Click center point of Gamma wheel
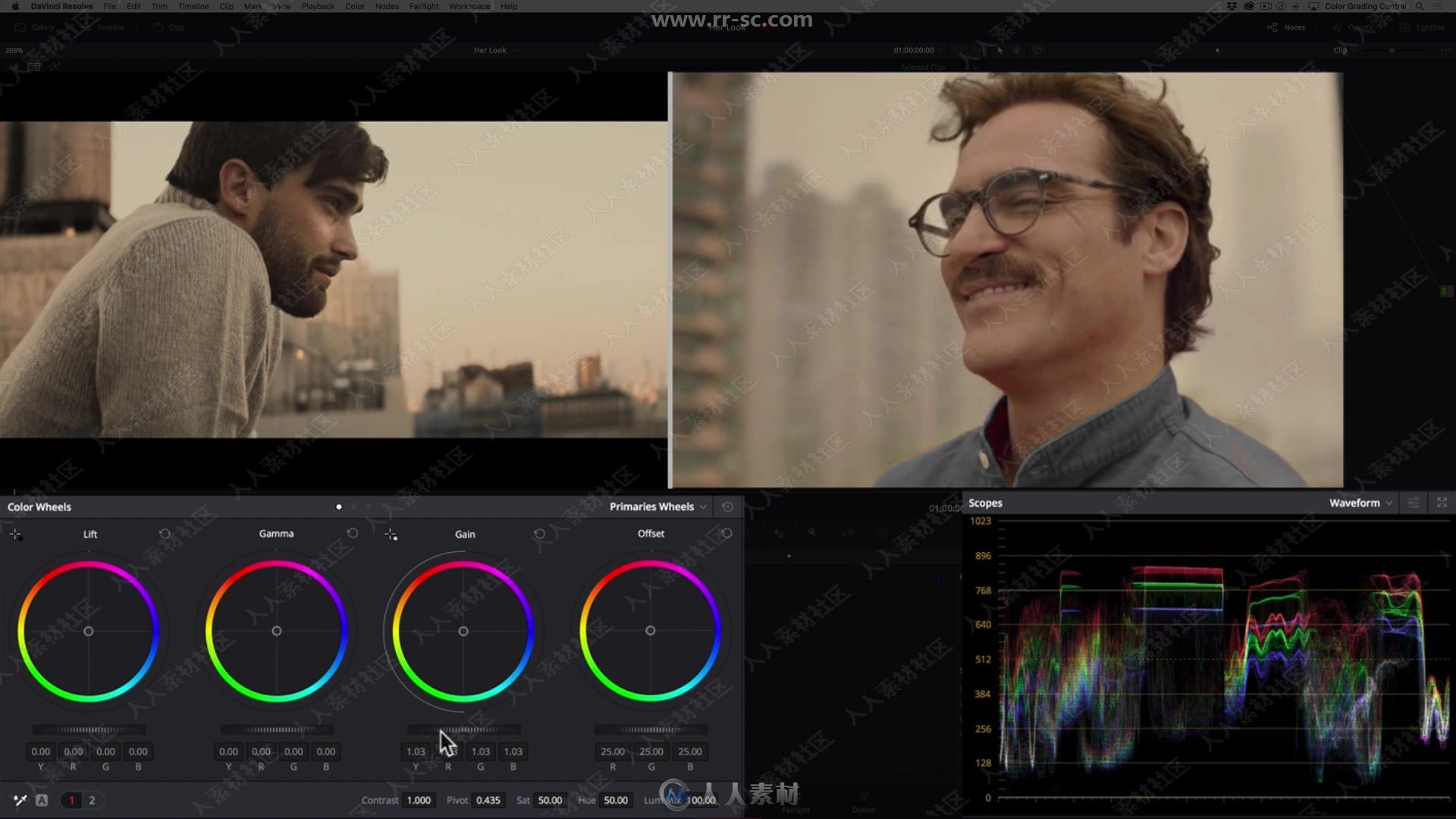The image size is (1456, 819). (x=277, y=631)
